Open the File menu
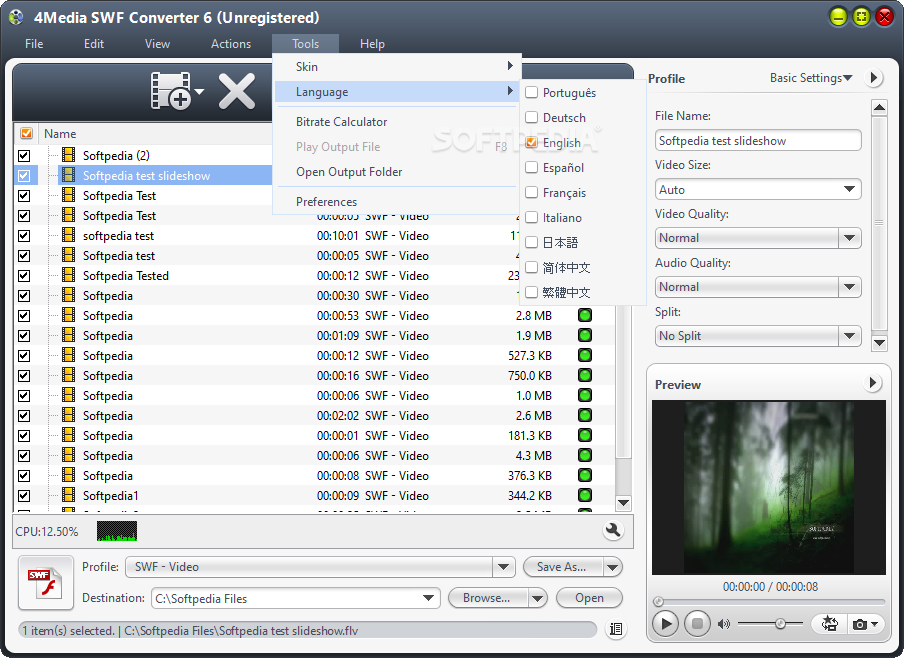 tap(34, 44)
